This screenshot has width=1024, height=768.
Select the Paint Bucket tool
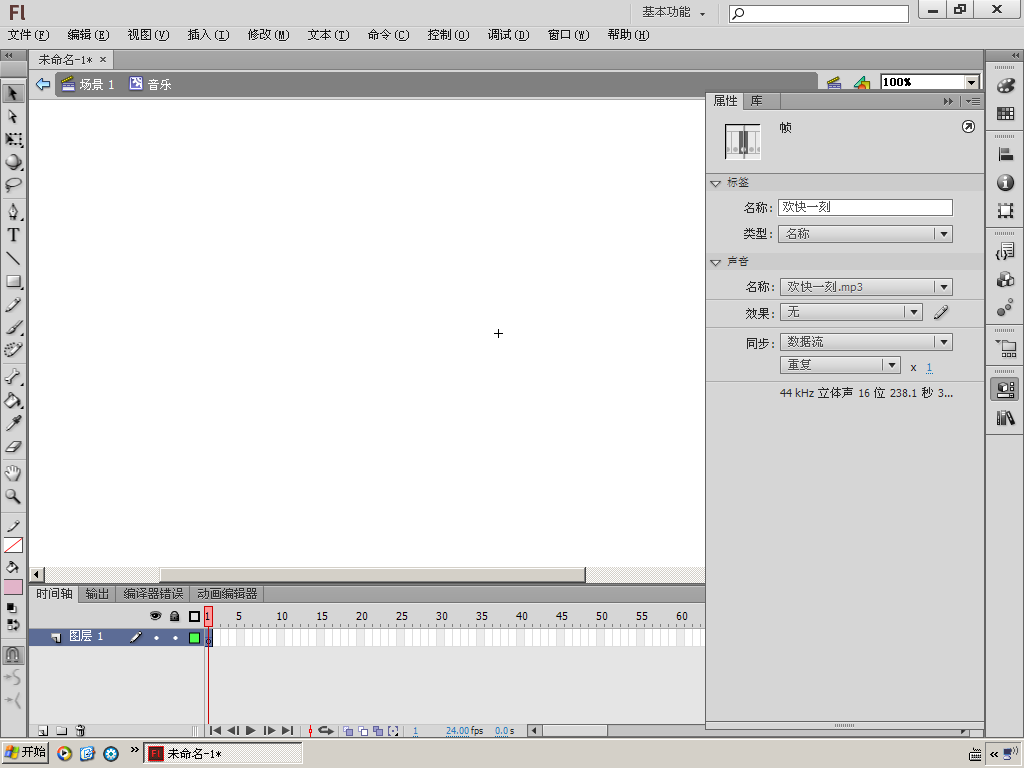(x=13, y=400)
